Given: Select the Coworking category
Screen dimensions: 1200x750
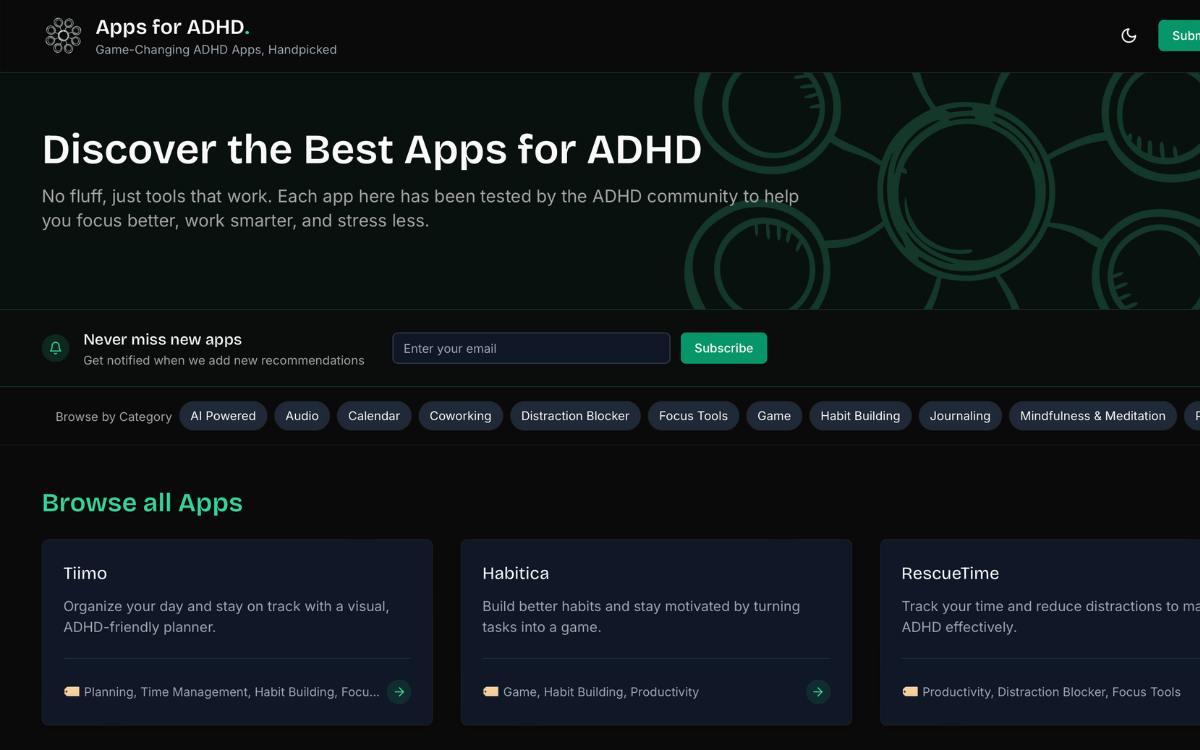Looking at the screenshot, I should pos(460,416).
